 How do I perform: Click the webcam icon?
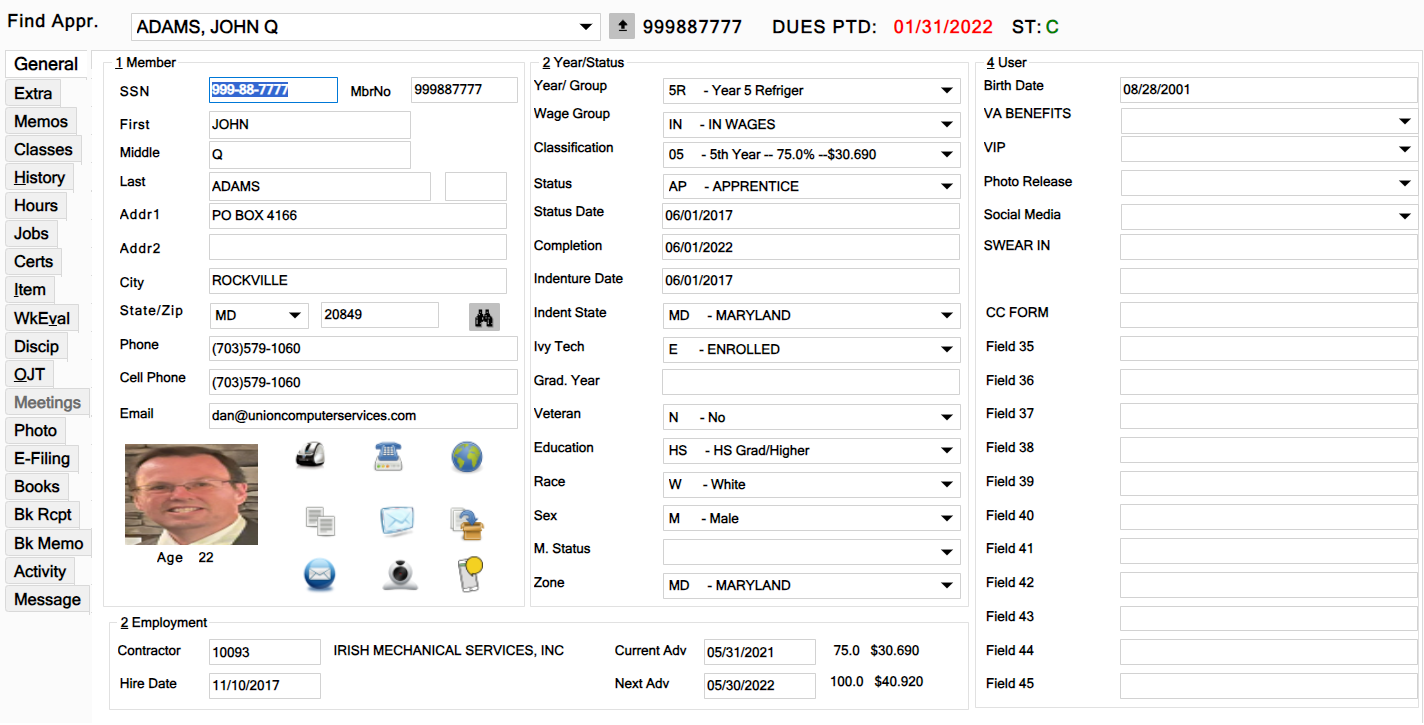click(x=399, y=574)
